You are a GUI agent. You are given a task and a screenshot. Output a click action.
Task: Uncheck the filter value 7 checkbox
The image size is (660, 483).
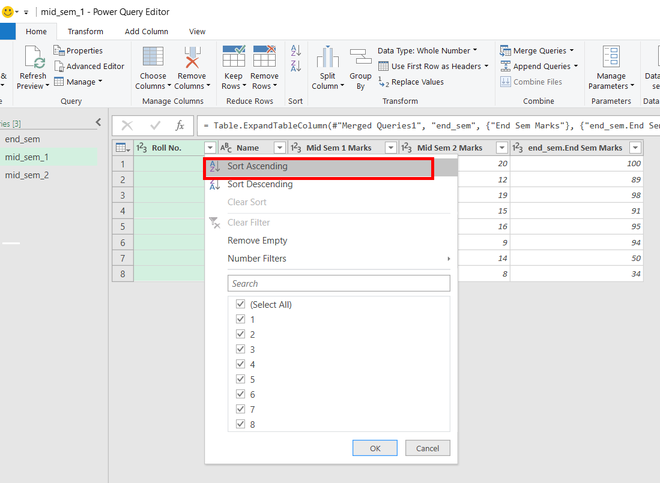tap(240, 409)
